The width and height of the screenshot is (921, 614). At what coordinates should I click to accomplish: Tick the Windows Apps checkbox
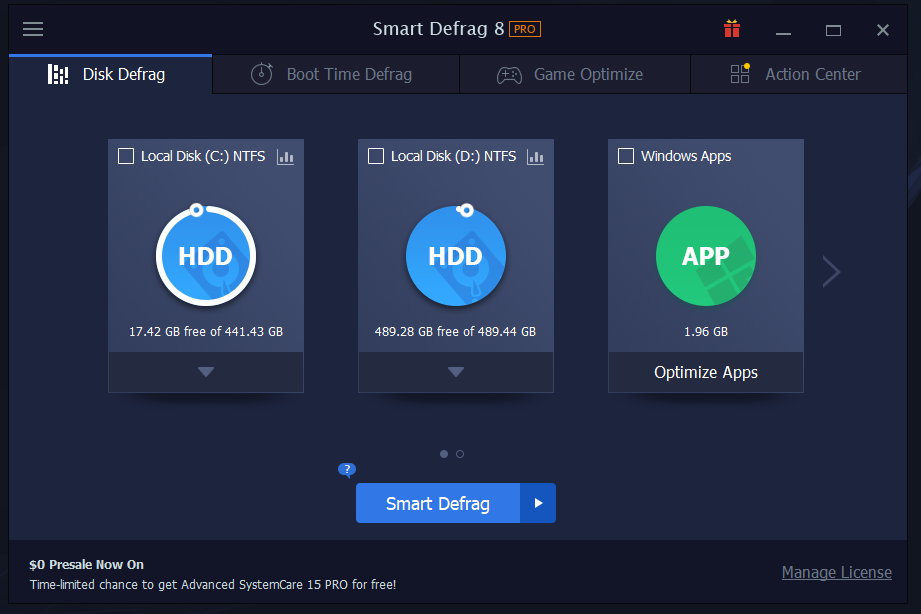[x=626, y=156]
